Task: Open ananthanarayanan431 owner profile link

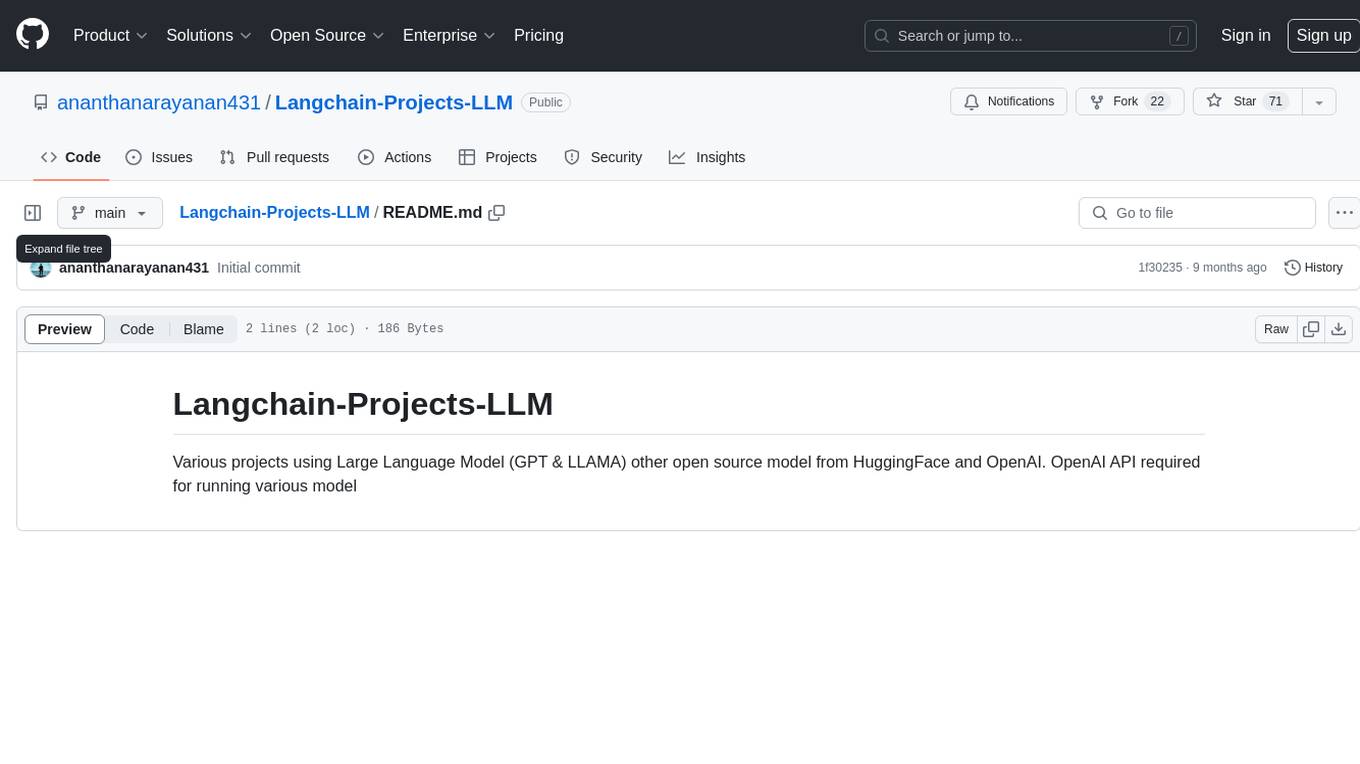Action: click(159, 102)
